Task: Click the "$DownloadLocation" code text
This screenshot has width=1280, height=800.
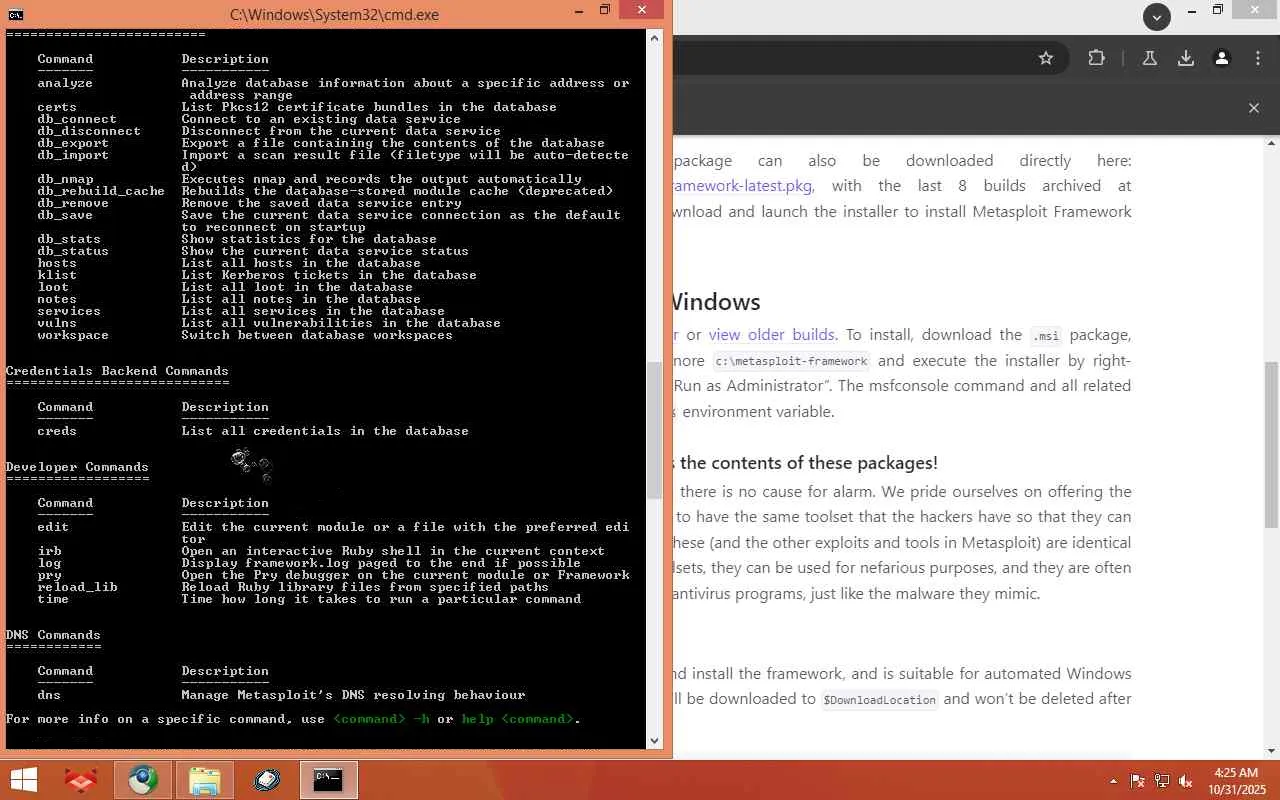Action: click(879, 700)
